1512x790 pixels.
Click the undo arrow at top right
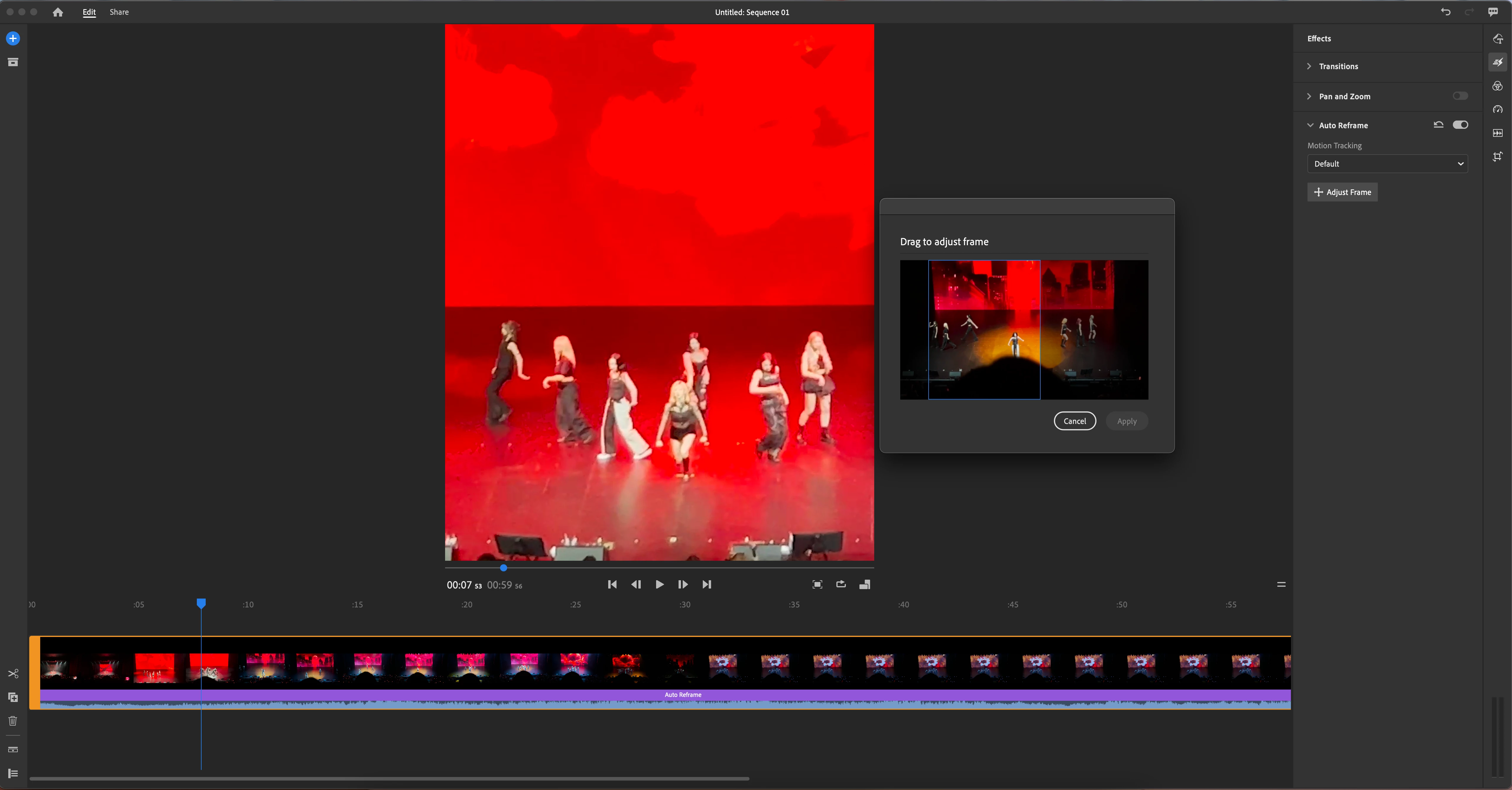1445,12
